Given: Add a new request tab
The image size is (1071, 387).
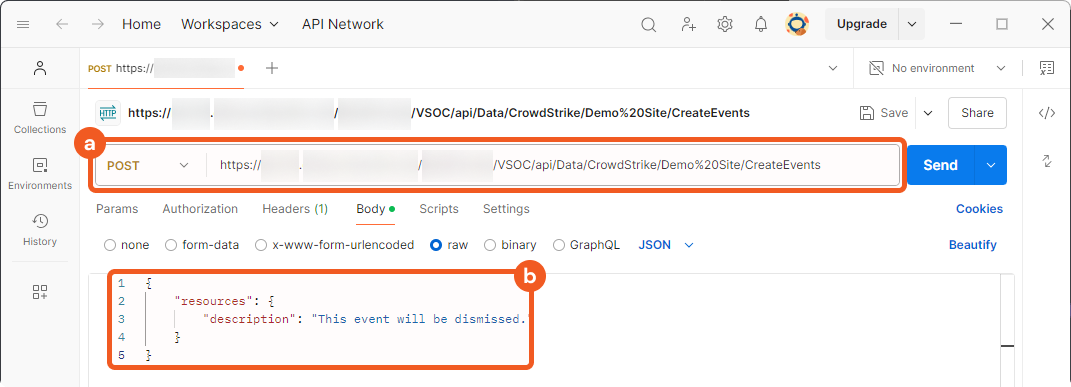Looking at the screenshot, I should coord(272,68).
